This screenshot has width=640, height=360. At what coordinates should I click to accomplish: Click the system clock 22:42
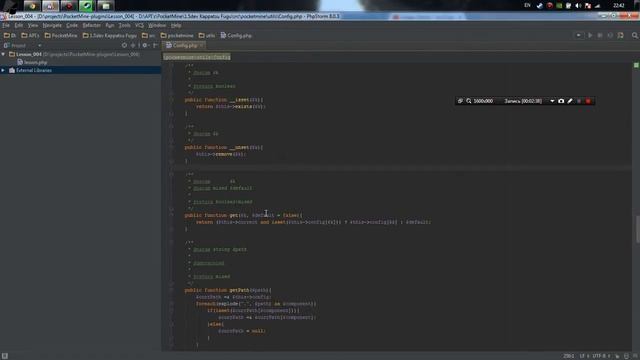[x=618, y=5]
